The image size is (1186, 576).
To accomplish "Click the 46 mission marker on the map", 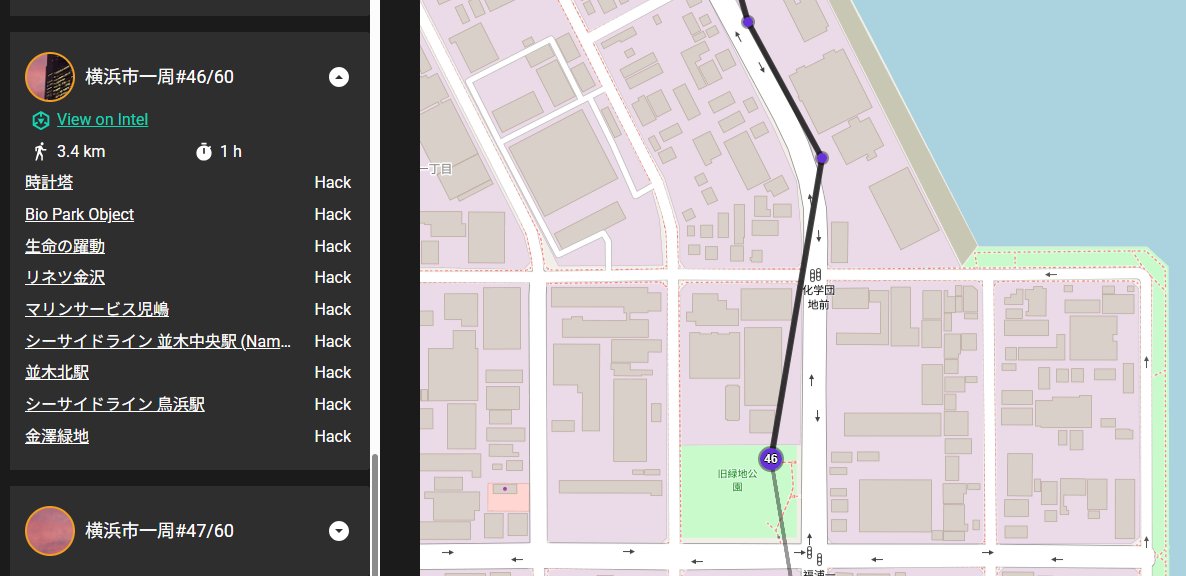I will (x=771, y=459).
